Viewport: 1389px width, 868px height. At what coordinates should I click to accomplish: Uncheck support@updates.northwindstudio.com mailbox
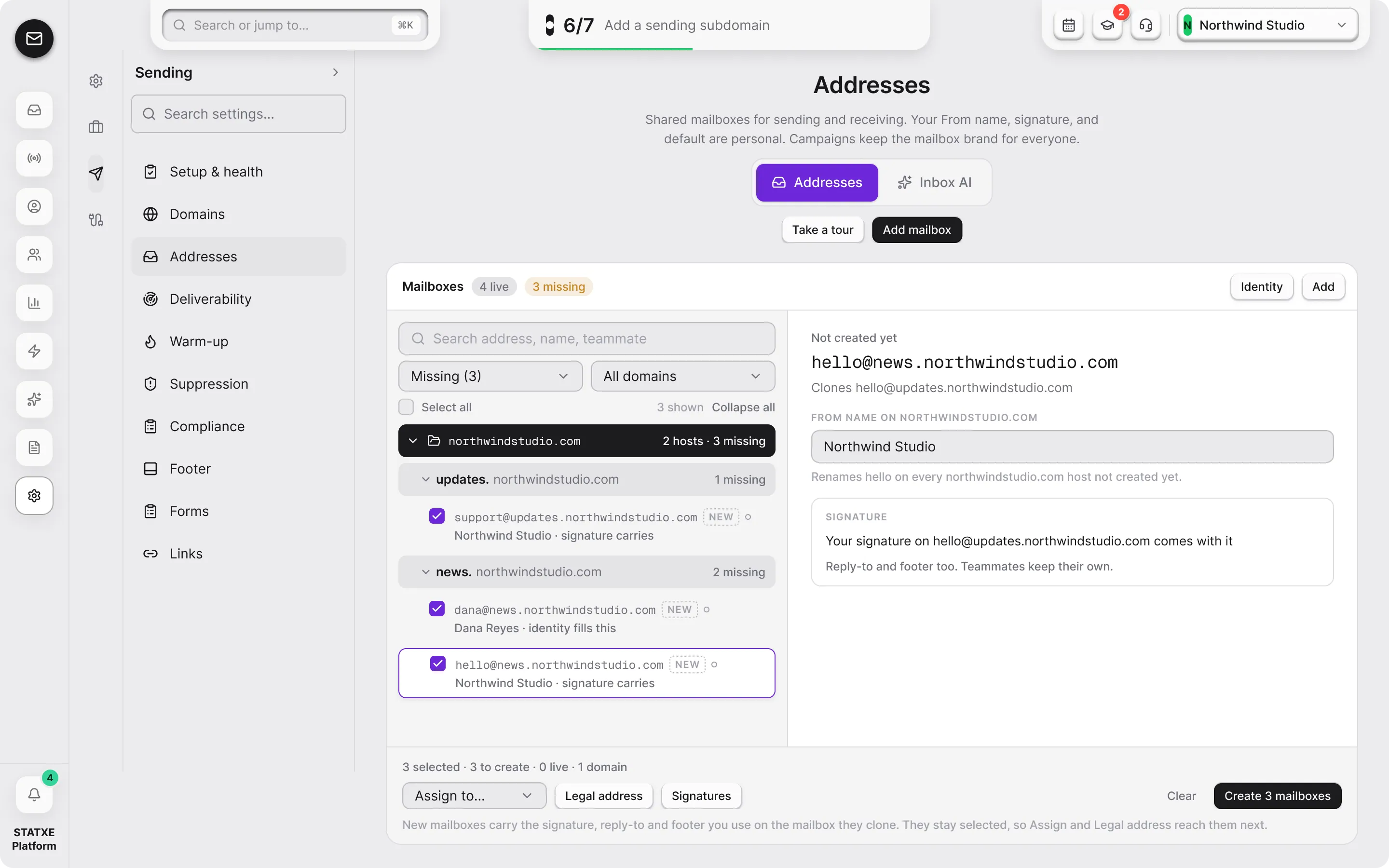coord(437,516)
